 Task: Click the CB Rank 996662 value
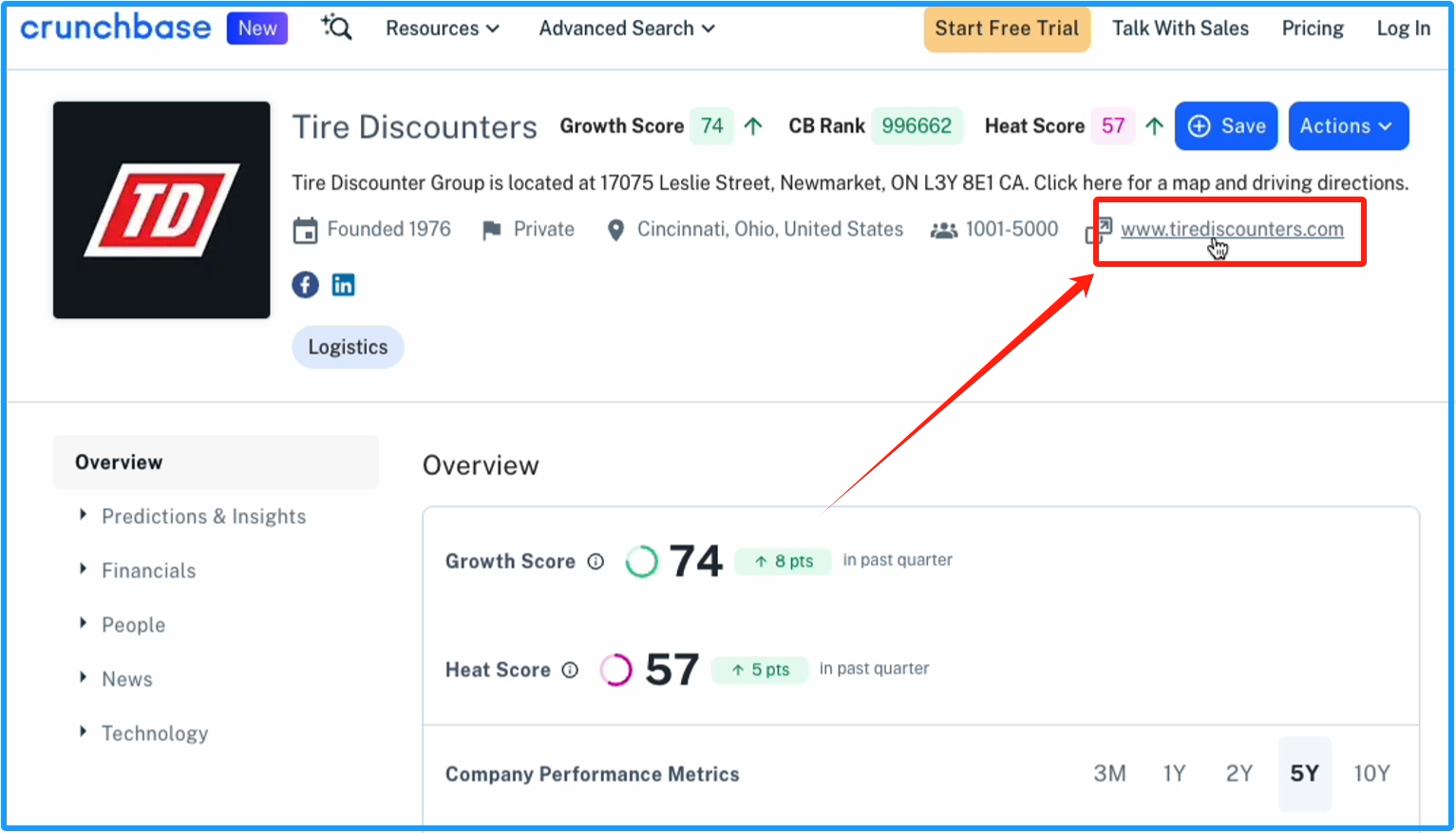pyautogui.click(x=917, y=125)
